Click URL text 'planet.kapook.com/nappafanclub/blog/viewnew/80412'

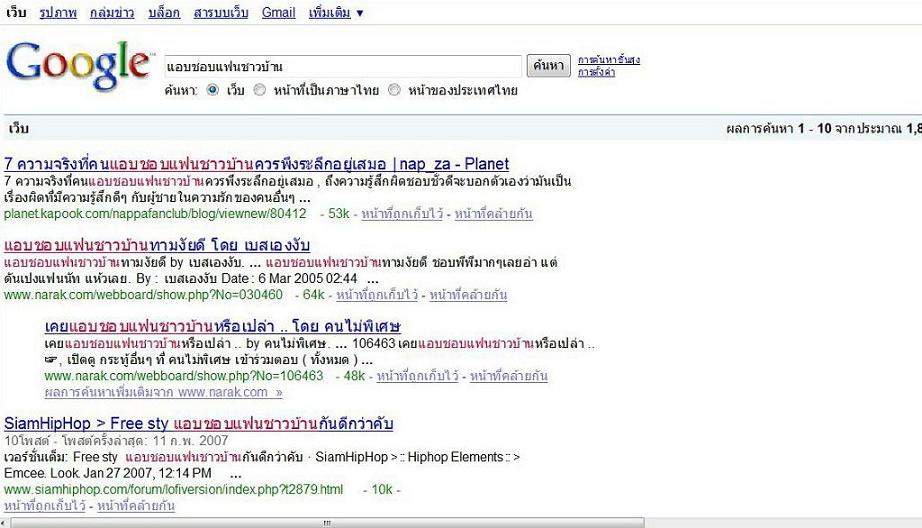tap(155, 214)
